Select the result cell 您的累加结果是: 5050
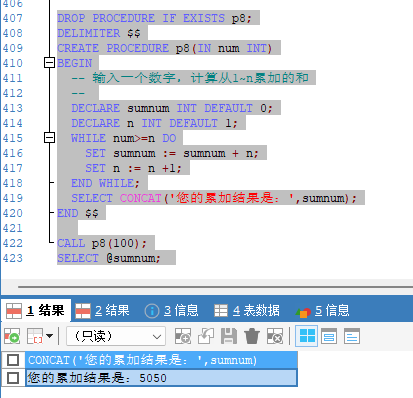 [161, 378]
